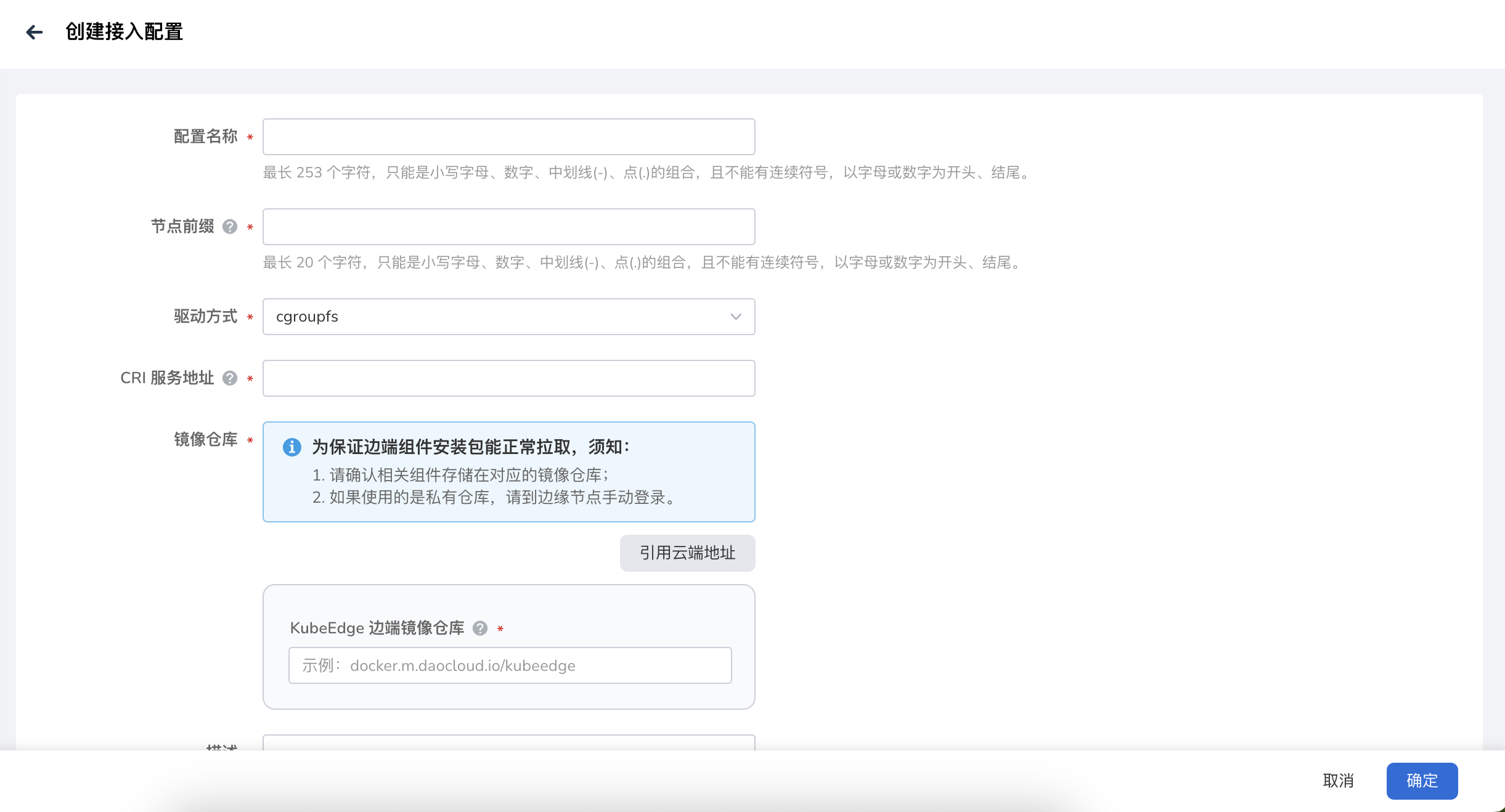Viewport: 1505px width, 812px height.
Task: Click the back arrow icon
Action: 35,32
